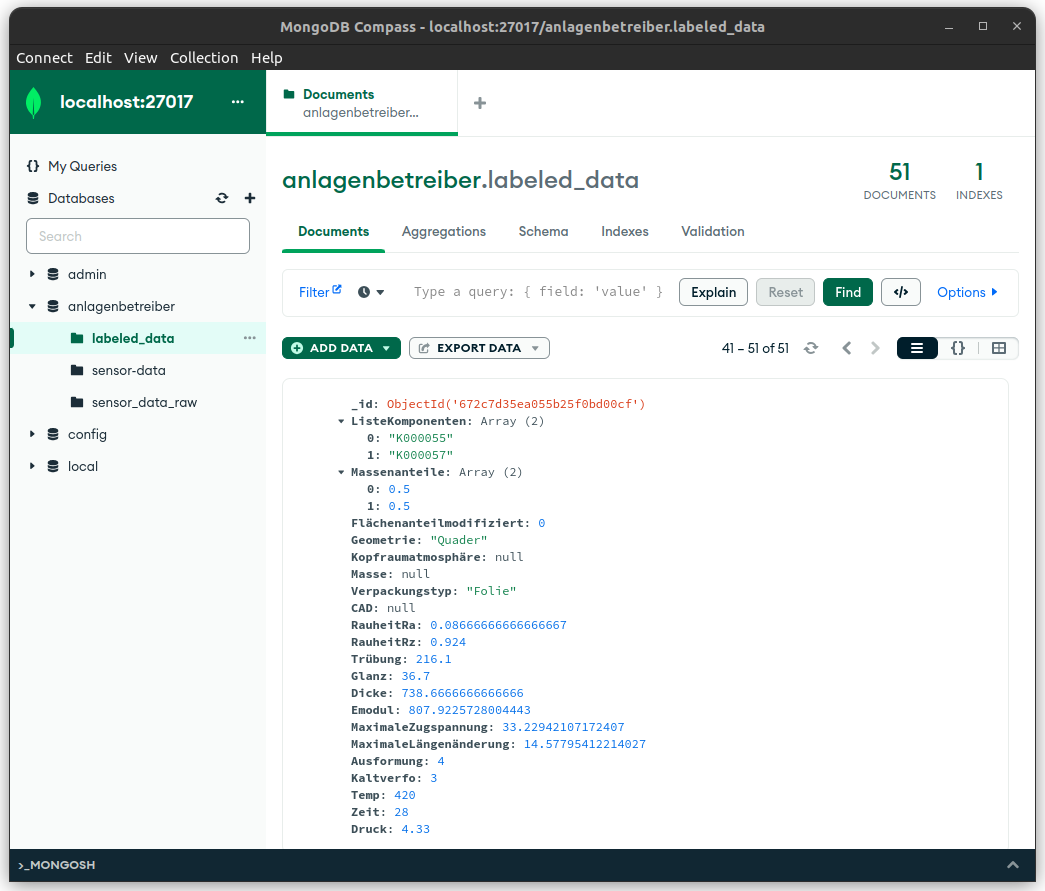Switch to the Schema tab

tap(543, 232)
